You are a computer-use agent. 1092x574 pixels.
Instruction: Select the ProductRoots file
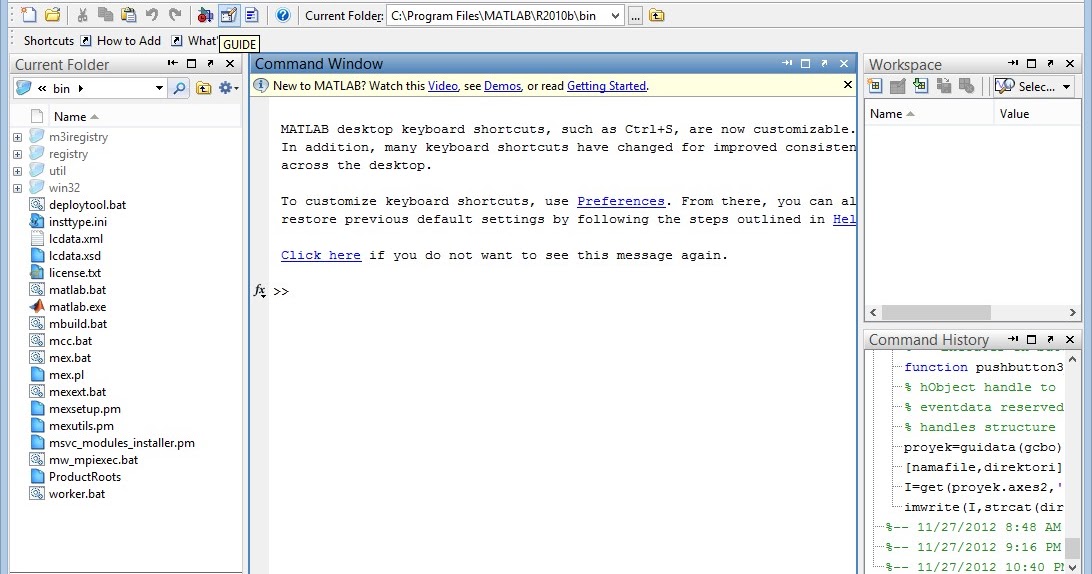coord(84,476)
